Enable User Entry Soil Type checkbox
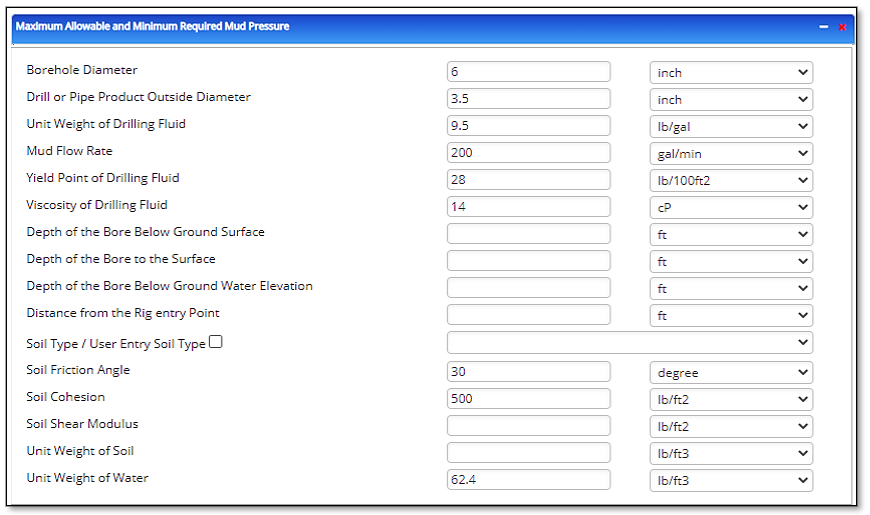This screenshot has width=870, height=515. coord(216,342)
